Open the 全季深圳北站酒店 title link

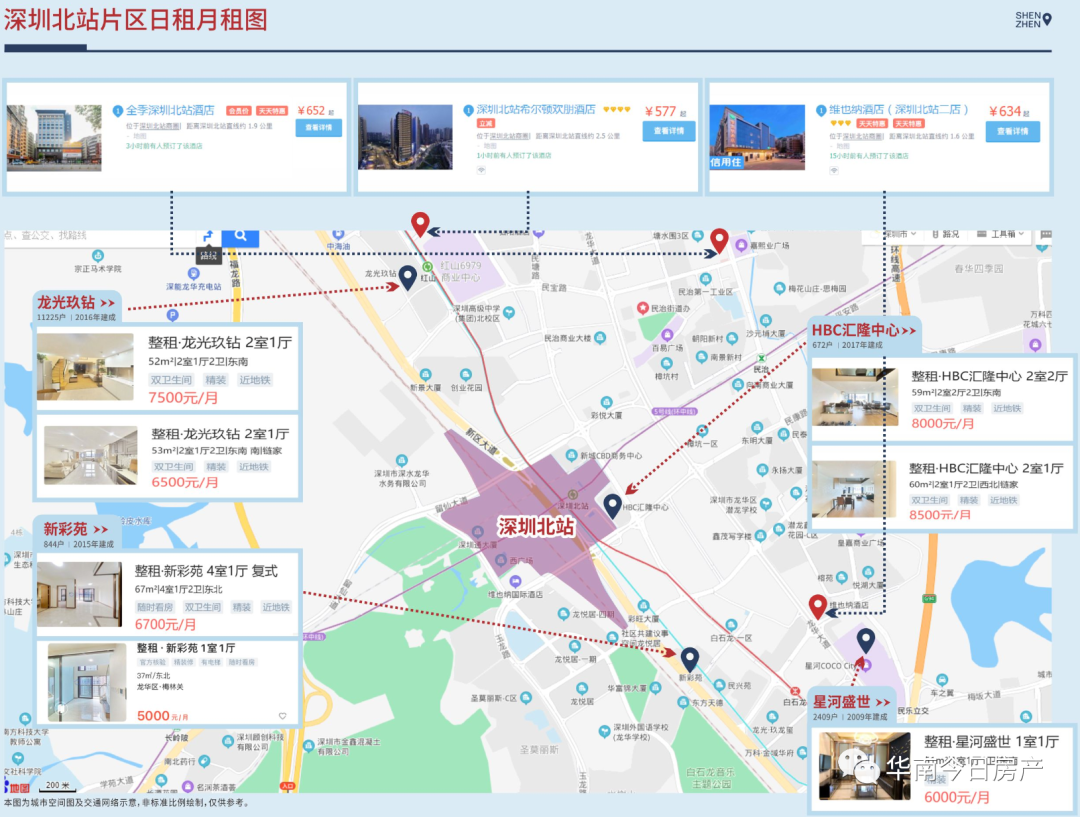(170, 110)
